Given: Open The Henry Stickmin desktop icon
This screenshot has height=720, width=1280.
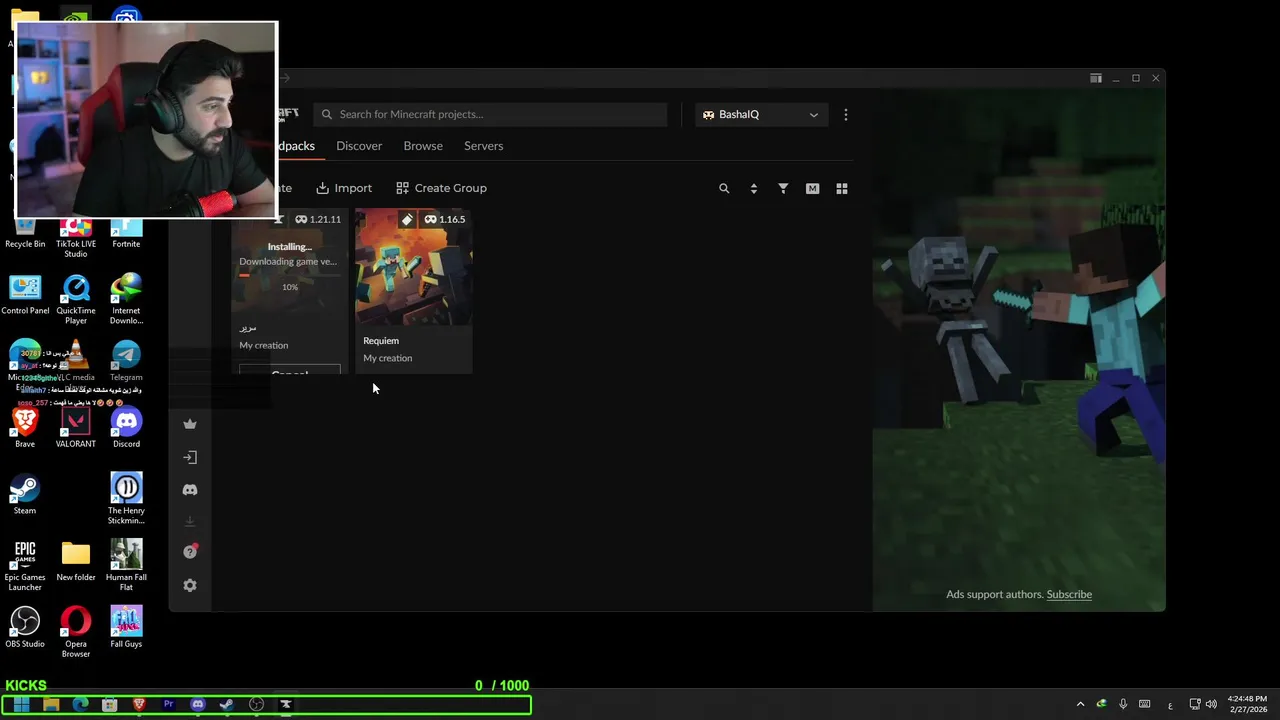Looking at the screenshot, I should (x=126, y=499).
